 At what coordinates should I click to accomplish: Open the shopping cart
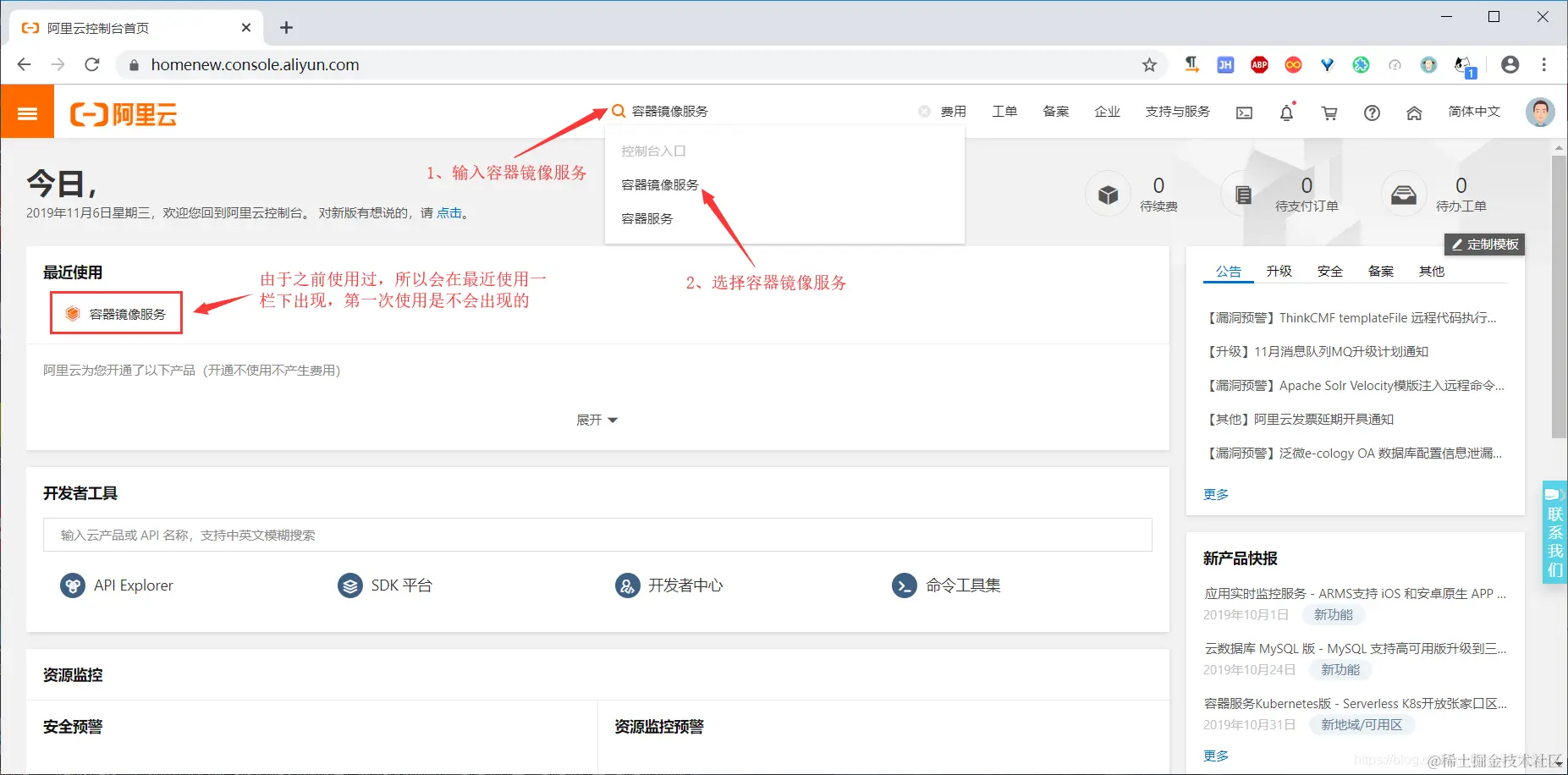[1329, 113]
